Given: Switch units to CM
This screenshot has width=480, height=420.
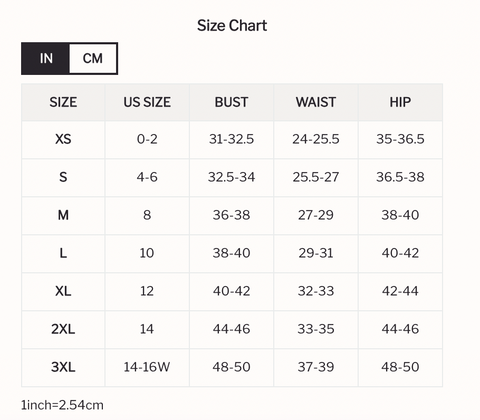Looking at the screenshot, I should tap(93, 58).
